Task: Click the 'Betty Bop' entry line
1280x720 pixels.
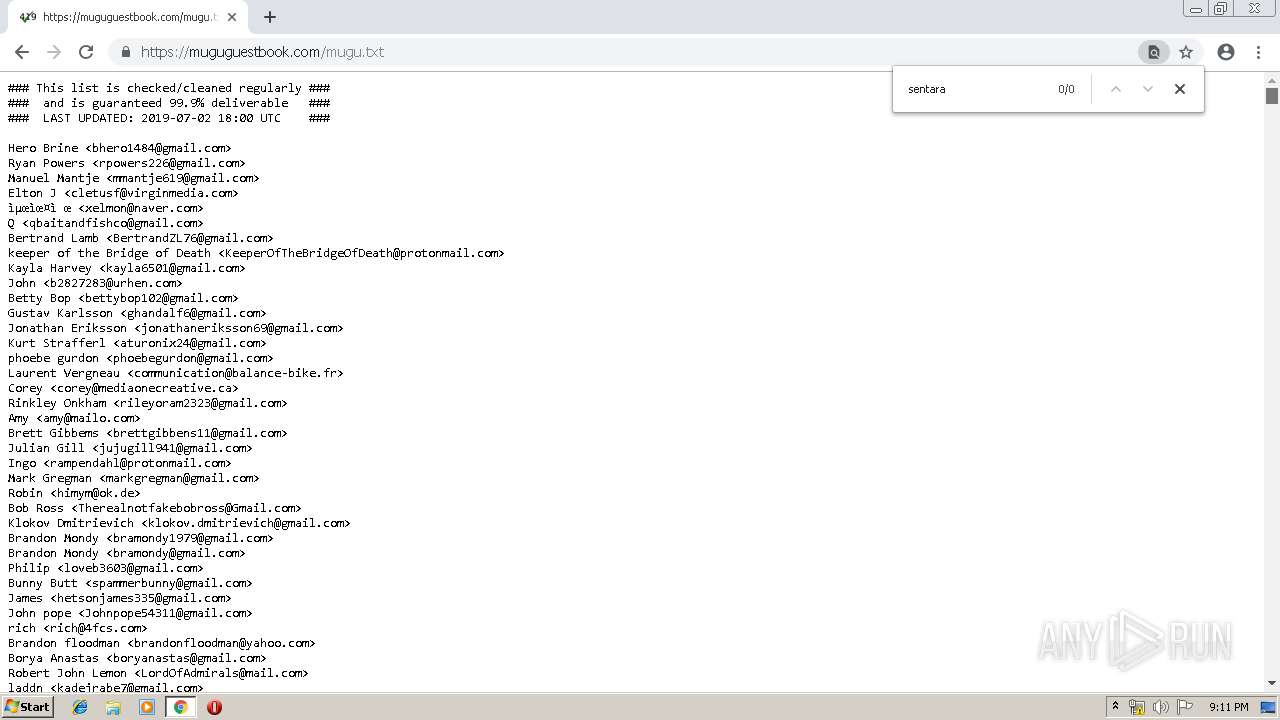Action: (x=123, y=298)
